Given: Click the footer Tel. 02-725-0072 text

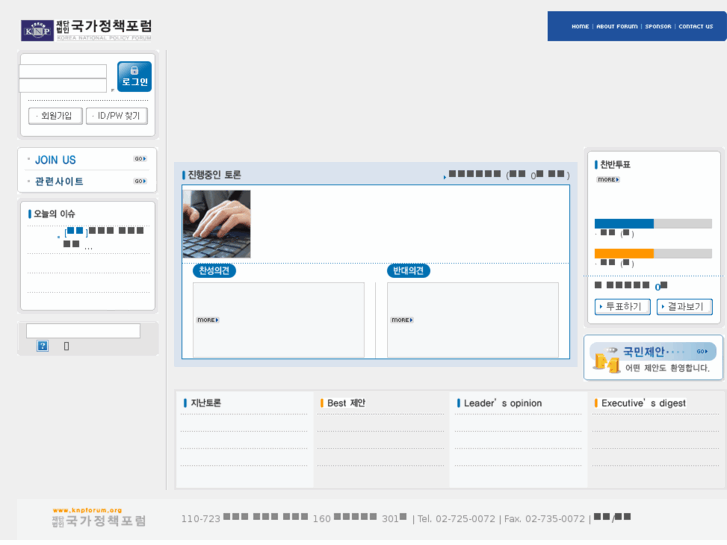Looking at the screenshot, I should (x=456, y=519).
